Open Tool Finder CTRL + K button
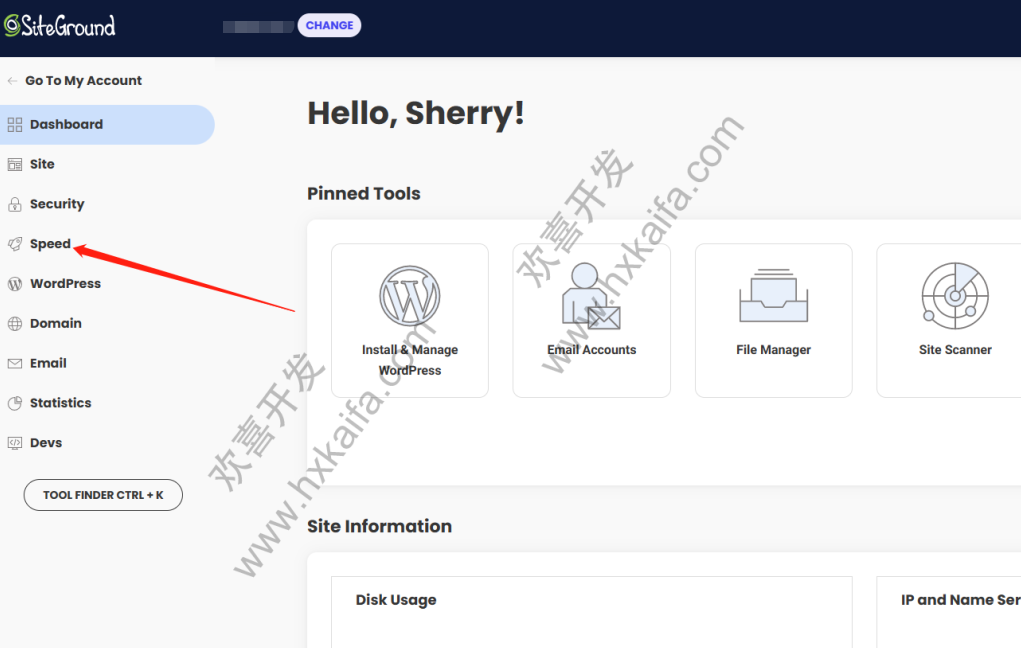This screenshot has height=648, width=1021. 103,495
